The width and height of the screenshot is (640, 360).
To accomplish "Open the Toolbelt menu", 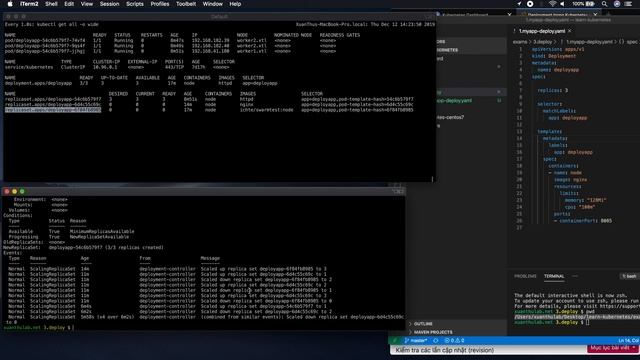I will point(186,4).
